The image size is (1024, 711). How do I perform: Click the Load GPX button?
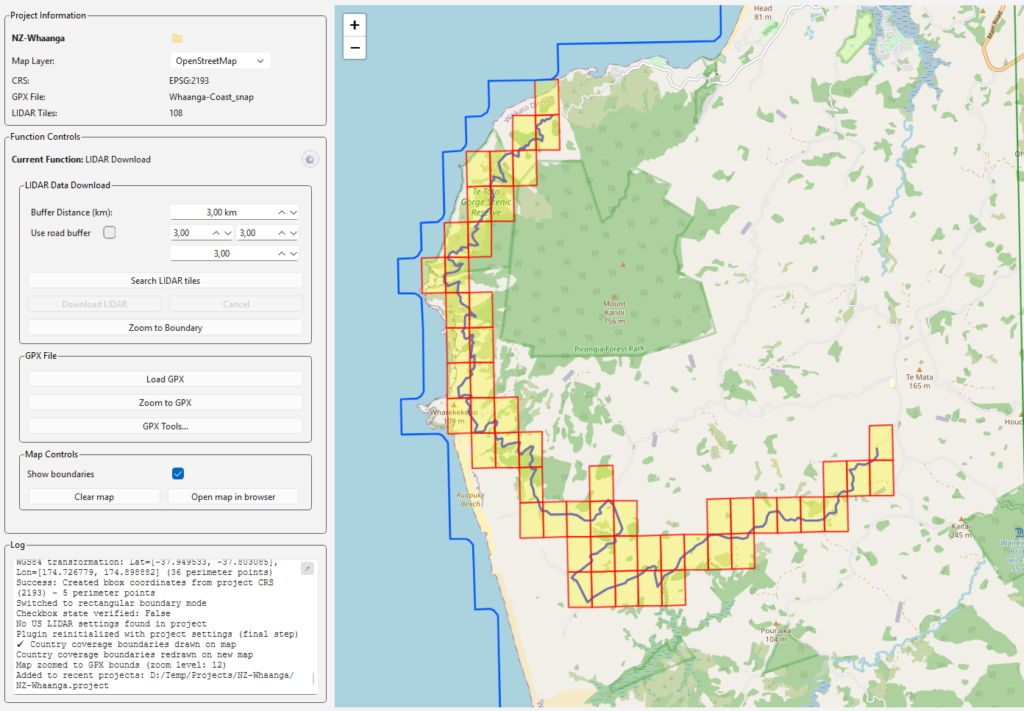165,379
